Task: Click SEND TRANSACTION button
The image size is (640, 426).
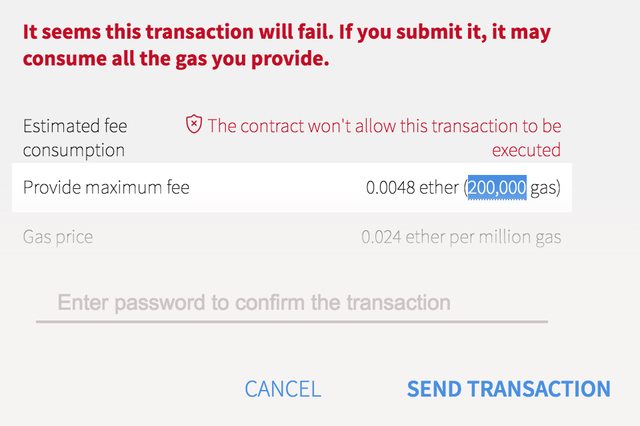Action: [x=509, y=389]
